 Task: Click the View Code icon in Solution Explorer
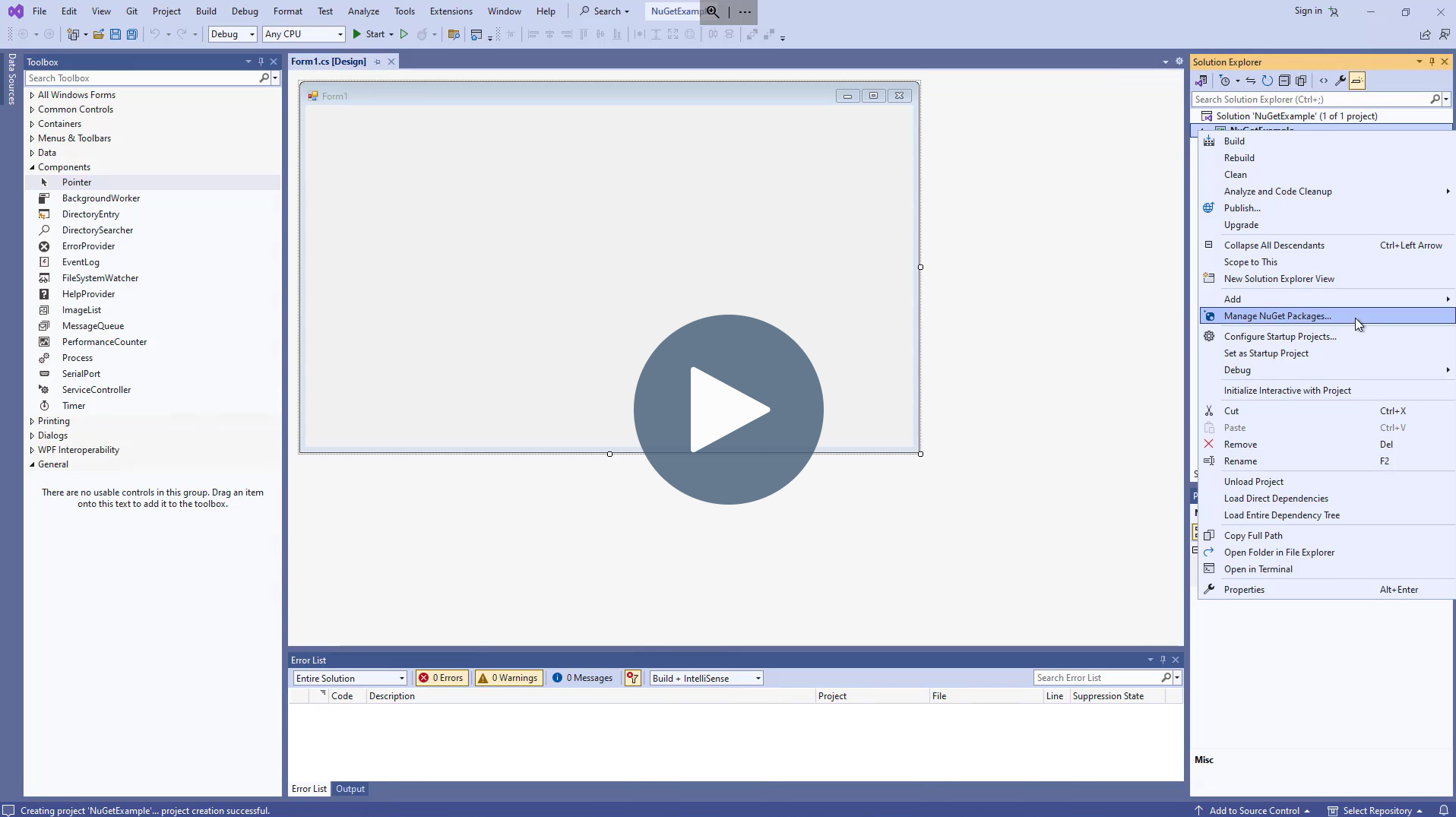1324,81
